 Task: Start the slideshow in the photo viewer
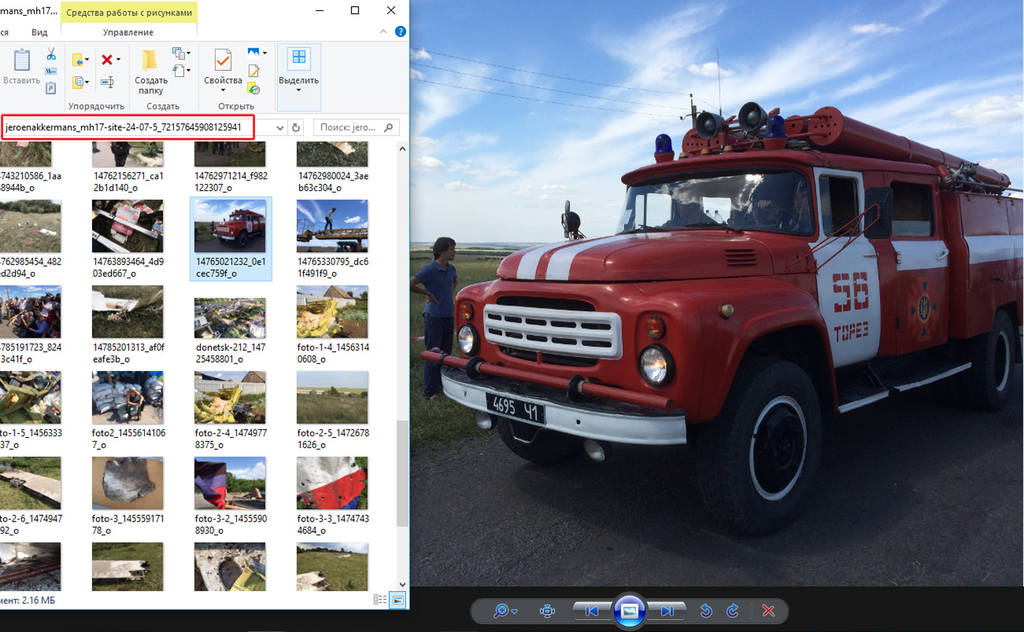630,611
